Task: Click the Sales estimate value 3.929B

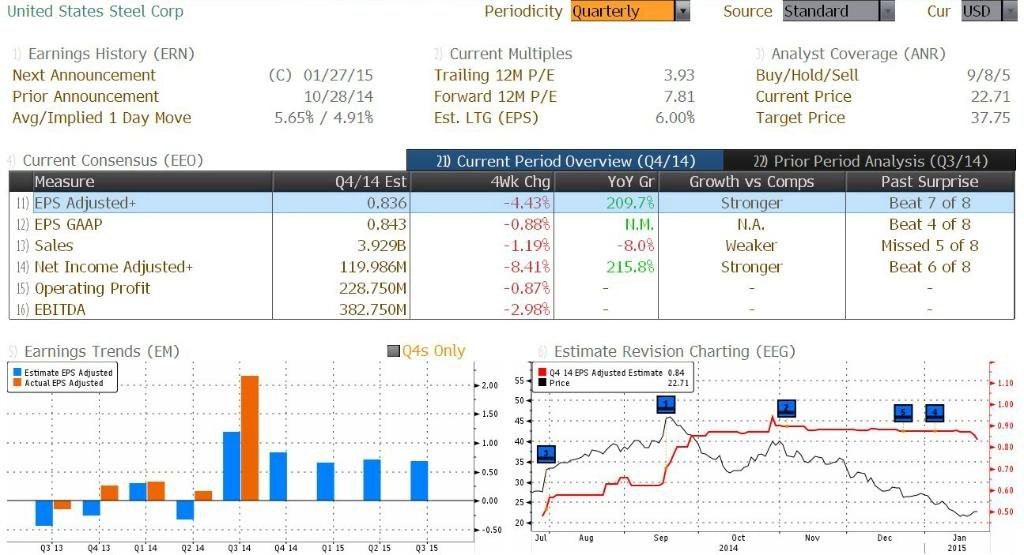Action: point(382,246)
